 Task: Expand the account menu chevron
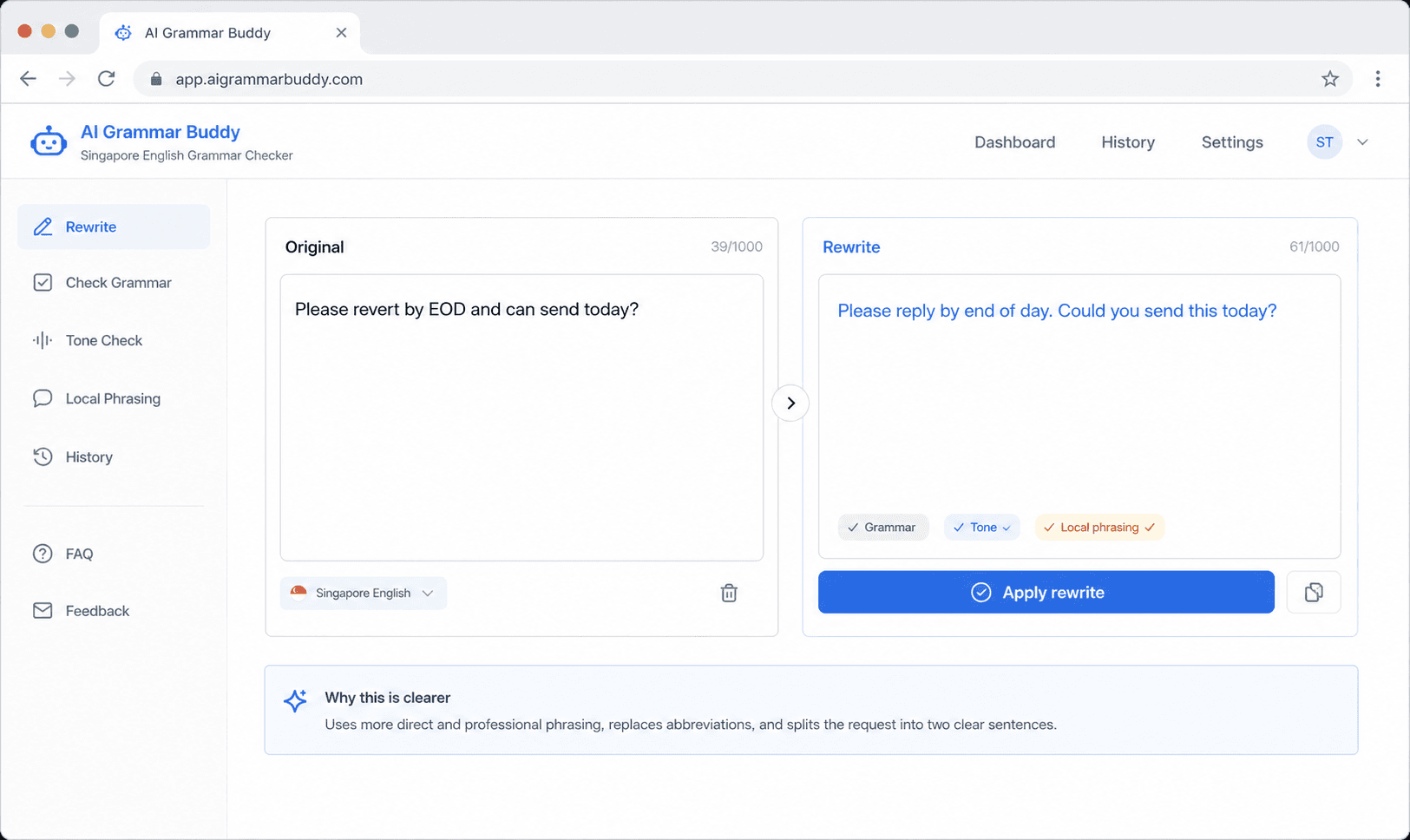point(1362,142)
